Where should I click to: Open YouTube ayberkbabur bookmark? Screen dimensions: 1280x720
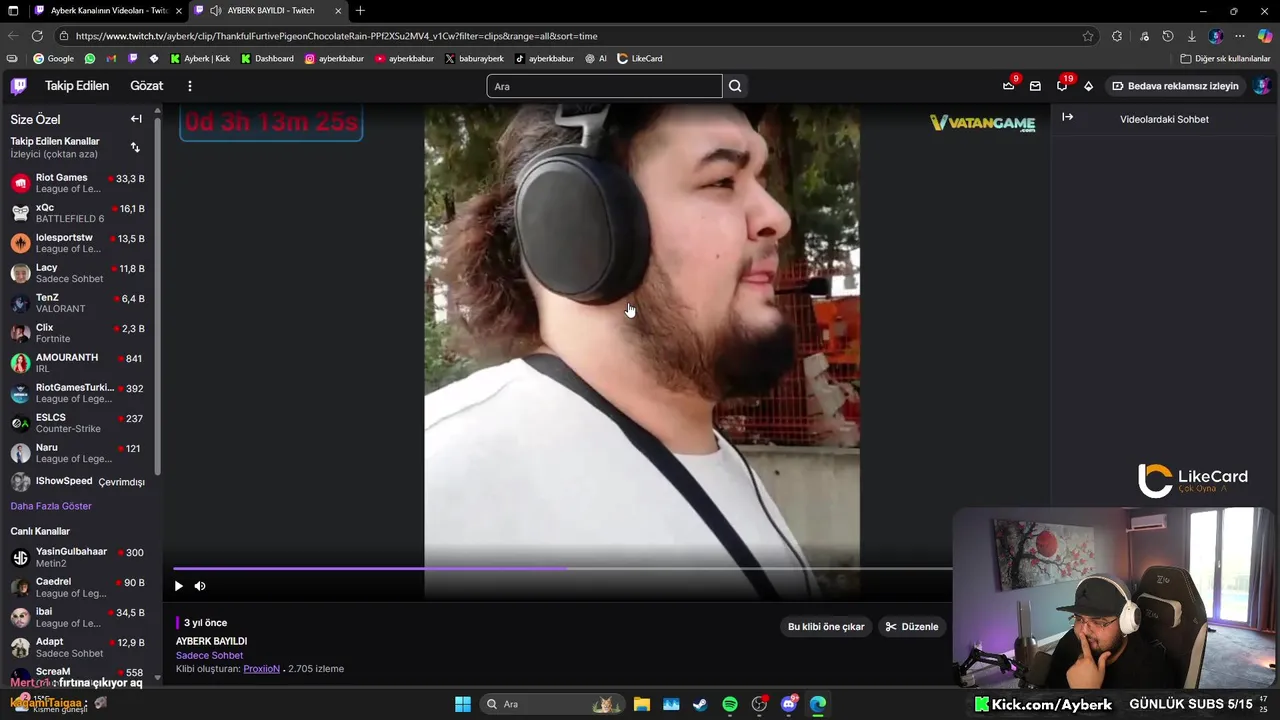pyautogui.click(x=404, y=59)
